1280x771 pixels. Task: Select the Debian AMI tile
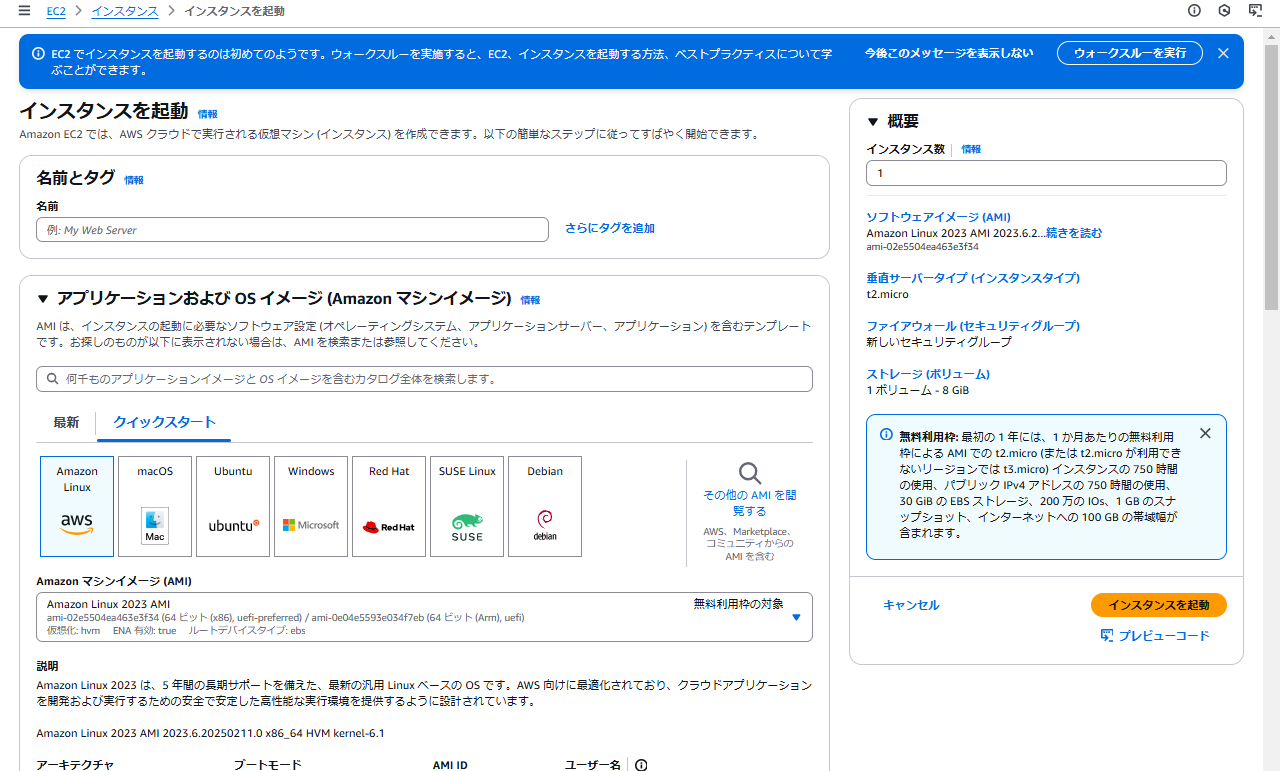[545, 506]
